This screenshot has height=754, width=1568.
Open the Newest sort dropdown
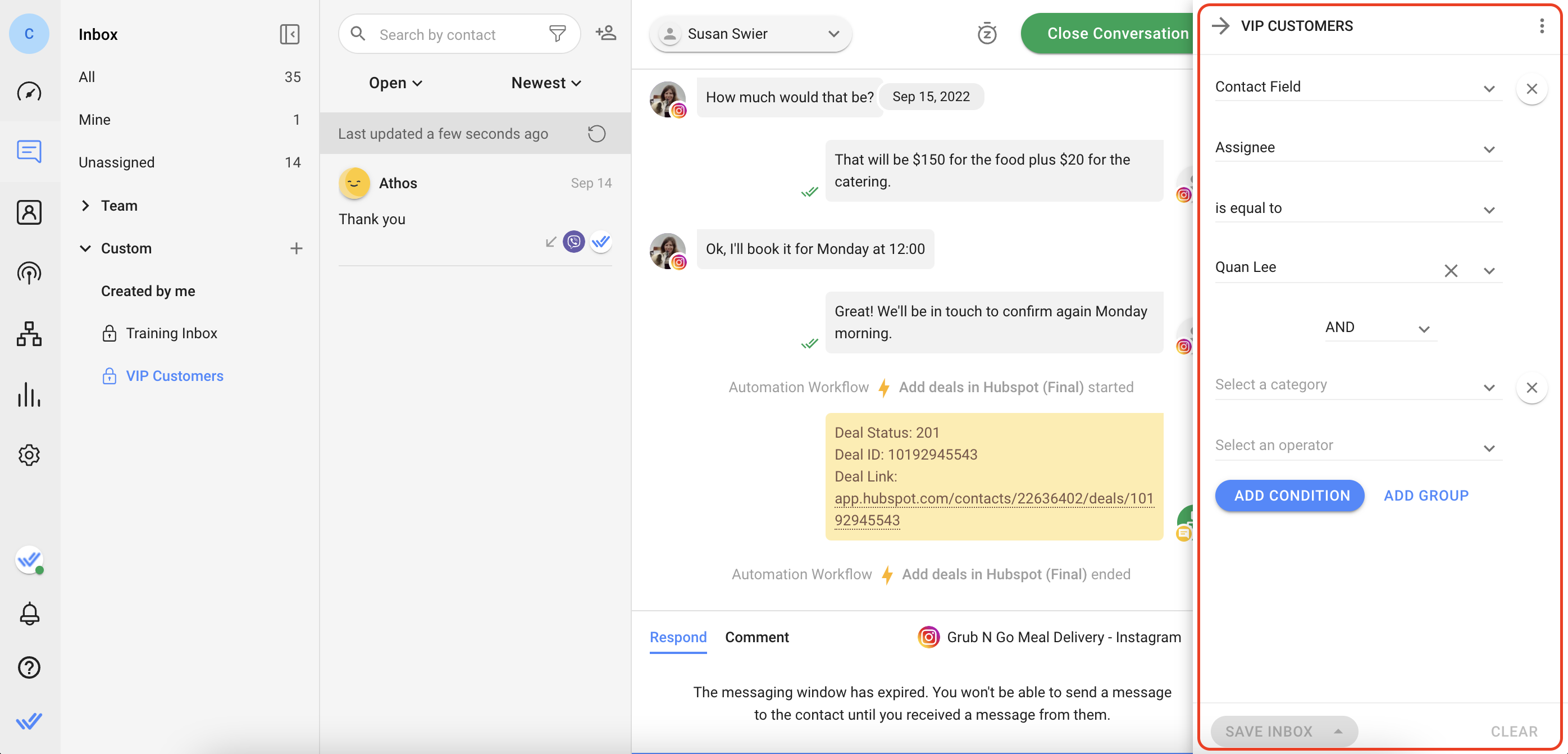pos(546,83)
